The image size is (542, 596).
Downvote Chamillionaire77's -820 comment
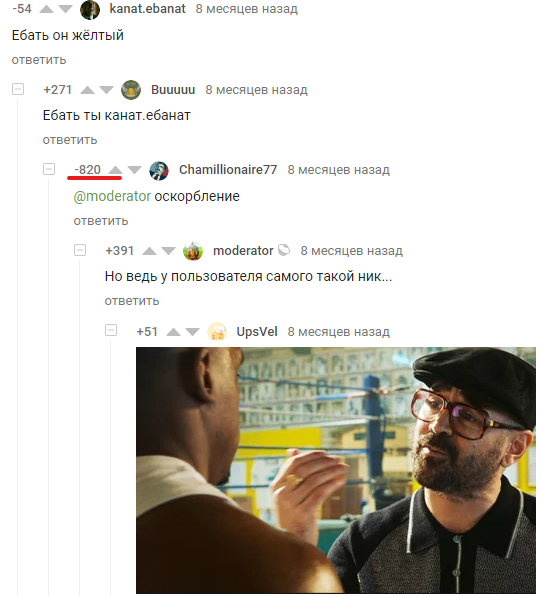134,170
